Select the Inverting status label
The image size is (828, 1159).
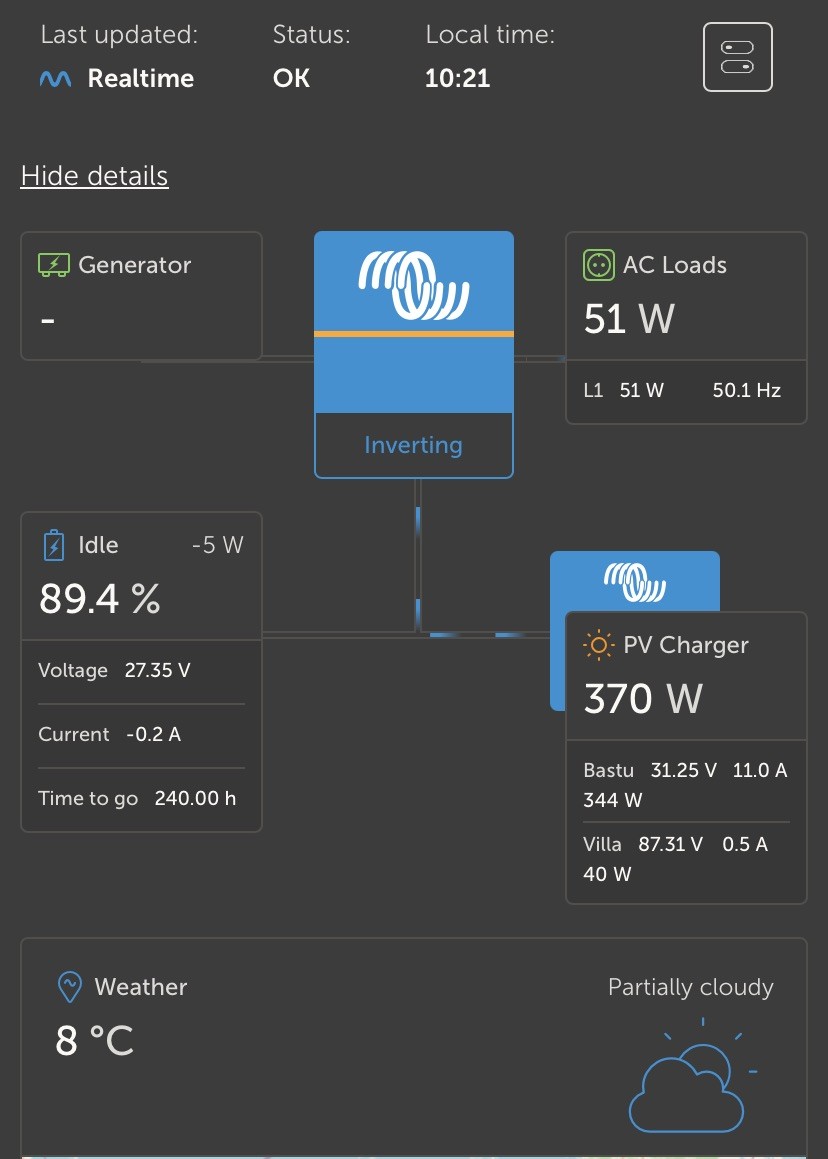tap(413, 445)
